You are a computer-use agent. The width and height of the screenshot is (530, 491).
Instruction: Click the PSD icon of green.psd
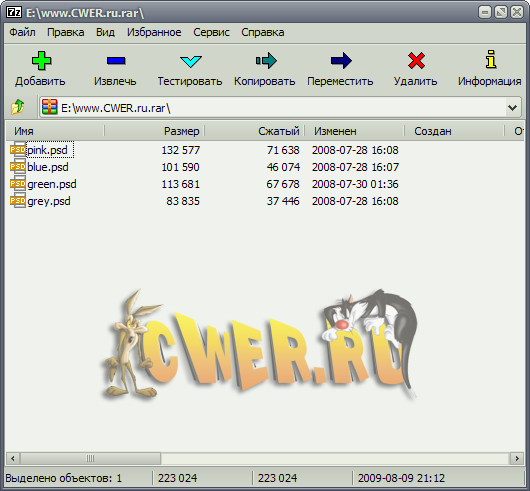click(18, 184)
